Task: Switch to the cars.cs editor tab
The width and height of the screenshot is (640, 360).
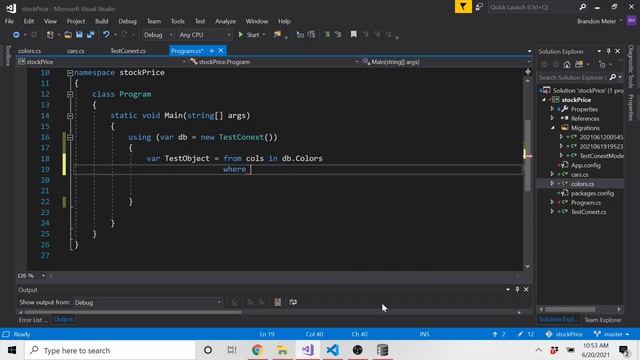Action: pos(76,51)
